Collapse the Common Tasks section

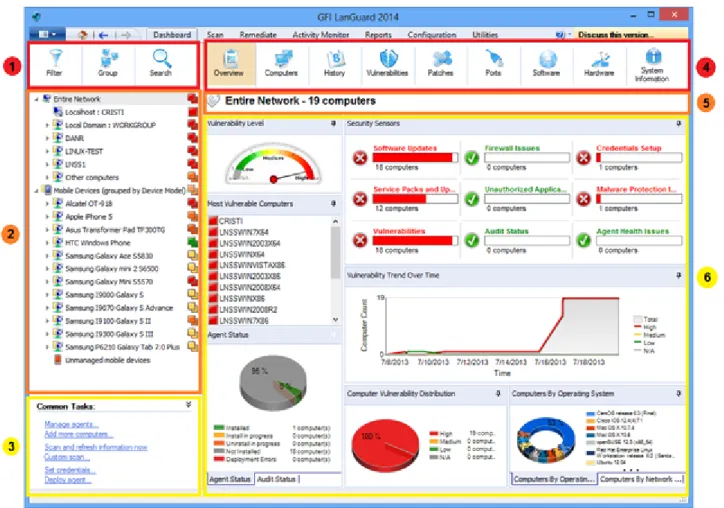[x=188, y=405]
